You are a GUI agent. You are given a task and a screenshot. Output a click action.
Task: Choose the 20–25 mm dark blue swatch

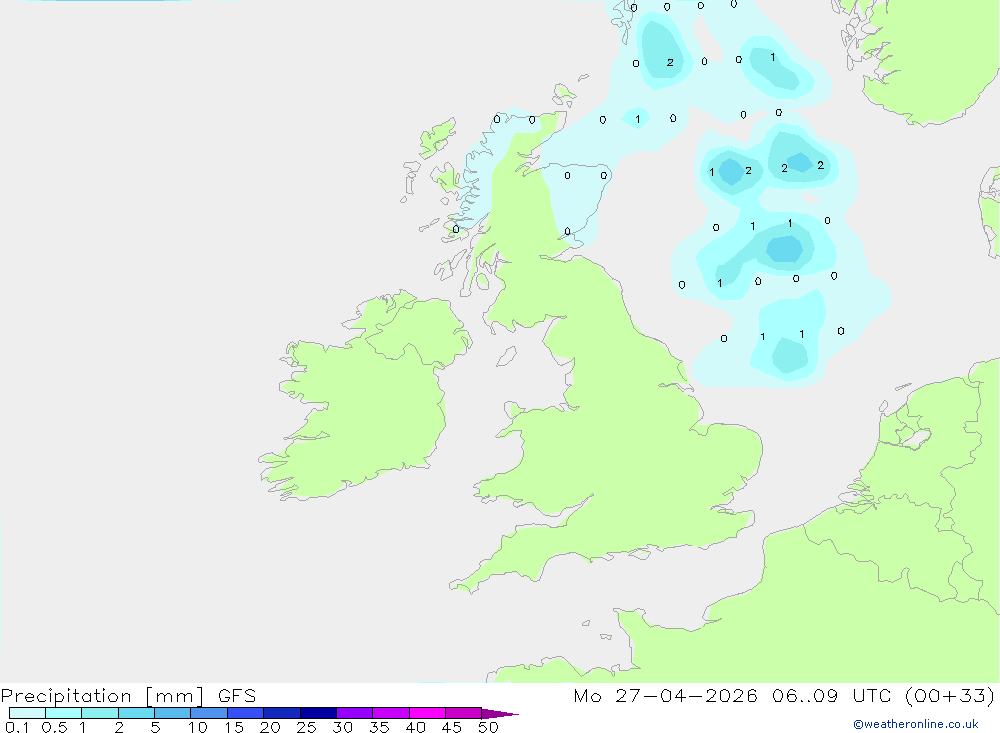(x=282, y=713)
